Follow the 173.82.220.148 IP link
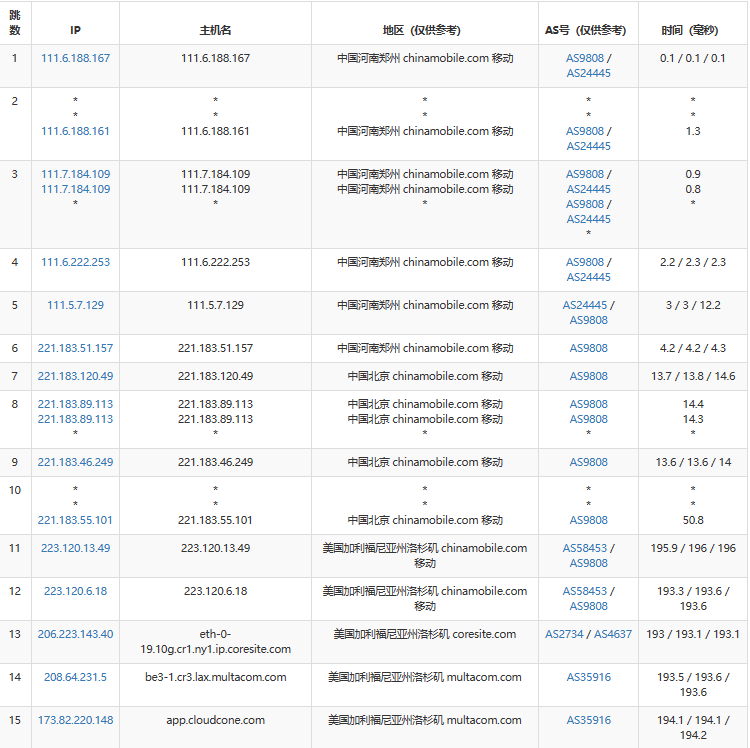Screen dimensions: 750x748 point(76,720)
